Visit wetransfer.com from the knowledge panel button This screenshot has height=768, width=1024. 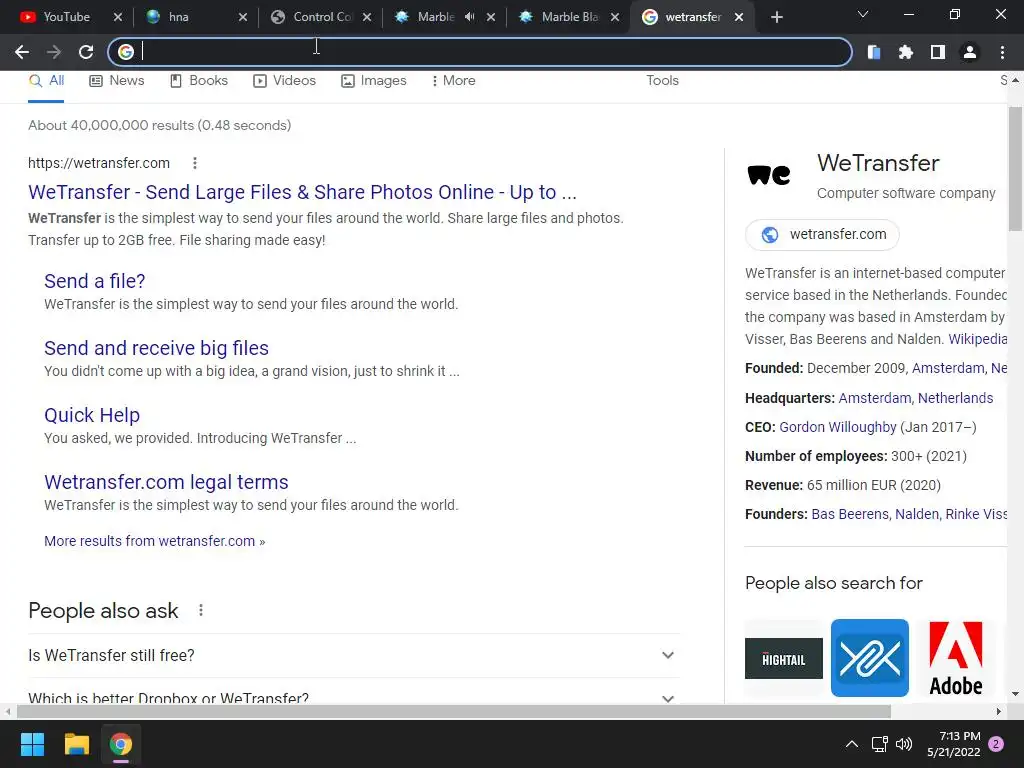822,234
